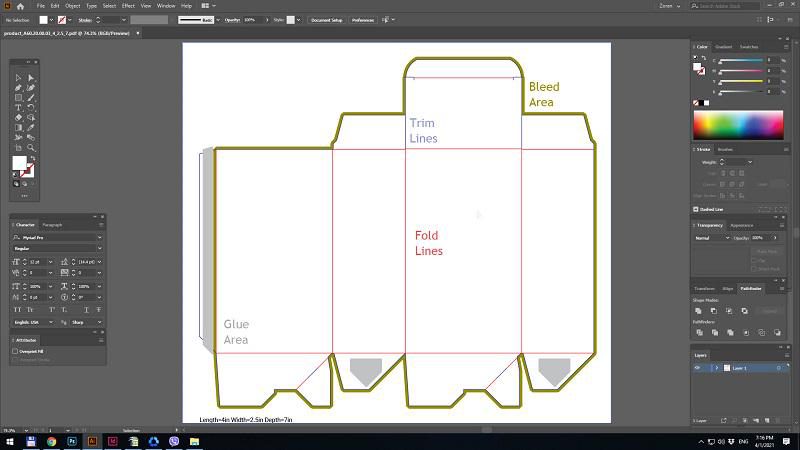This screenshot has height=450, width=800.
Task: Select the Type tool
Action: (x=18, y=107)
